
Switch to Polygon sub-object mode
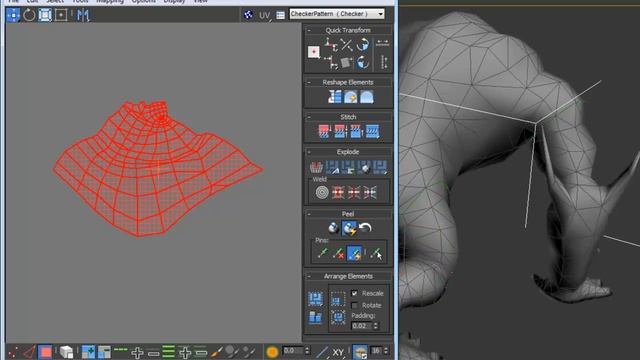45,352
